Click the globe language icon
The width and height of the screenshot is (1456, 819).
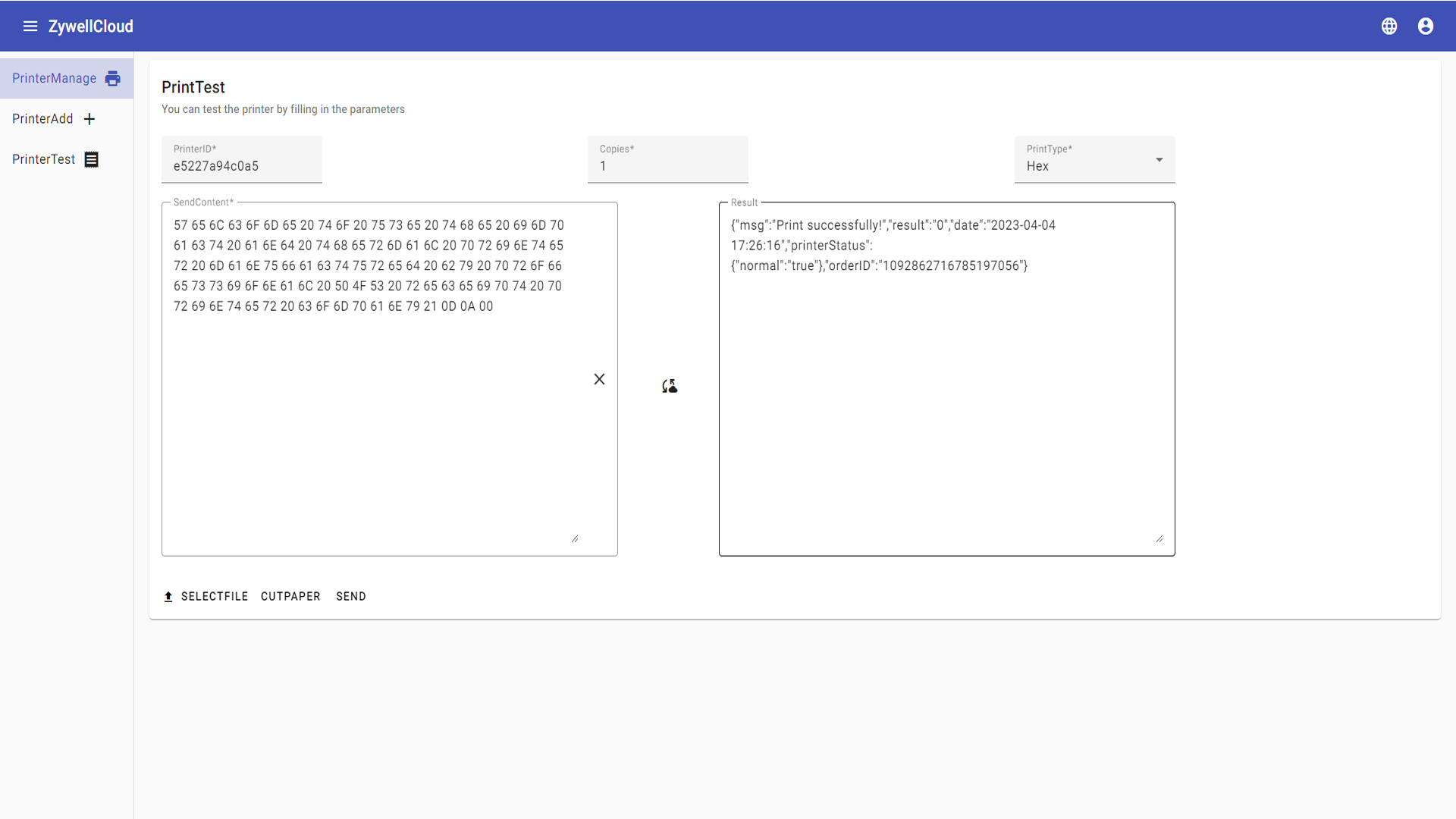[x=1389, y=27]
